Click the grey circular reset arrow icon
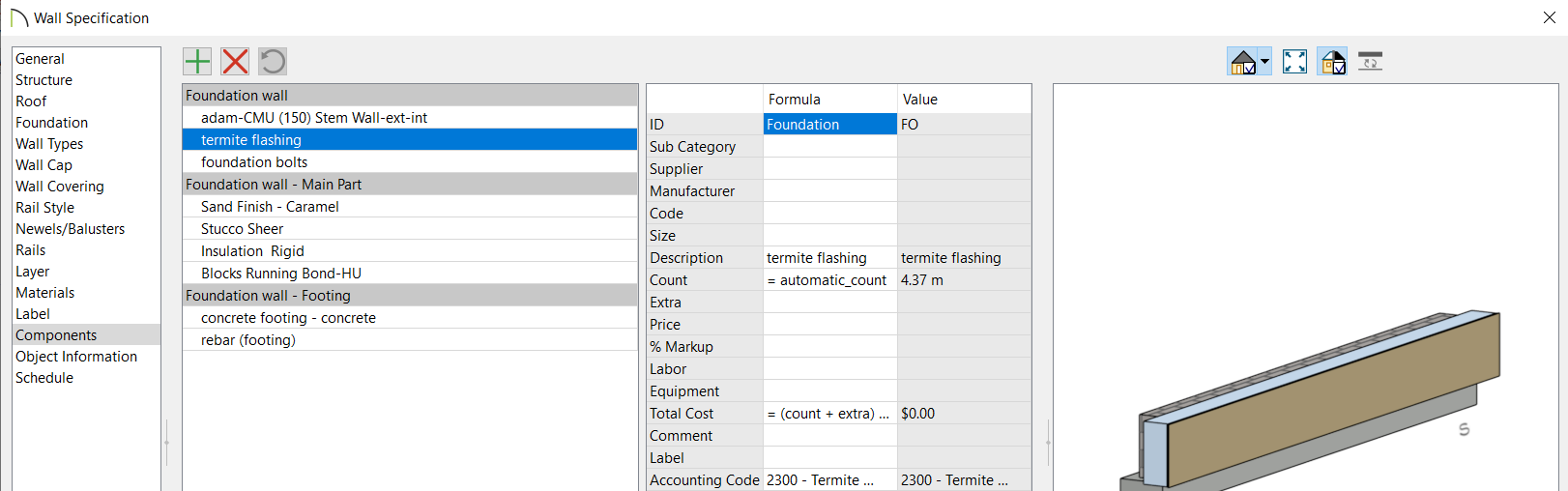Screen dimensions: 1568x491 tap(273, 62)
